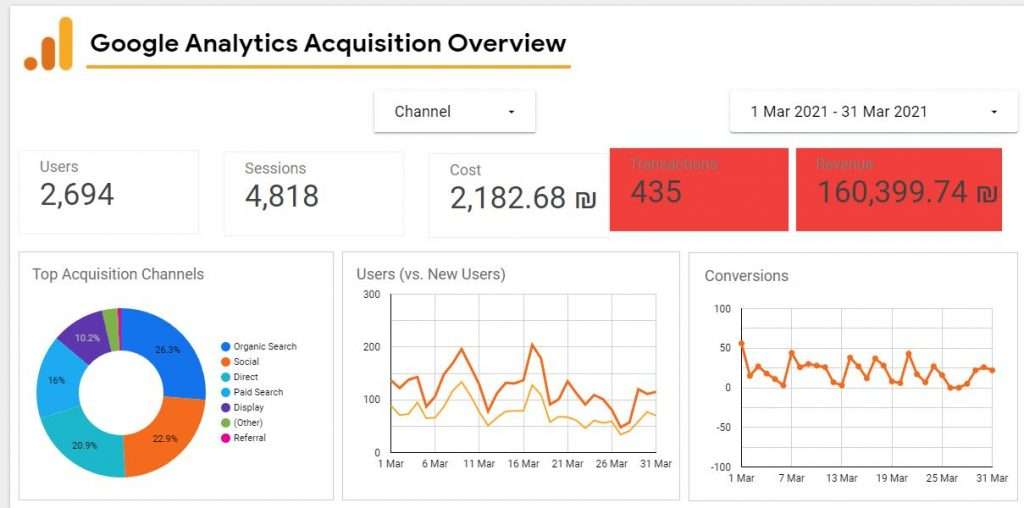Image resolution: width=1024 pixels, height=508 pixels.
Task: Click the 300 y-axis label on the Users chart
Action: [371, 295]
